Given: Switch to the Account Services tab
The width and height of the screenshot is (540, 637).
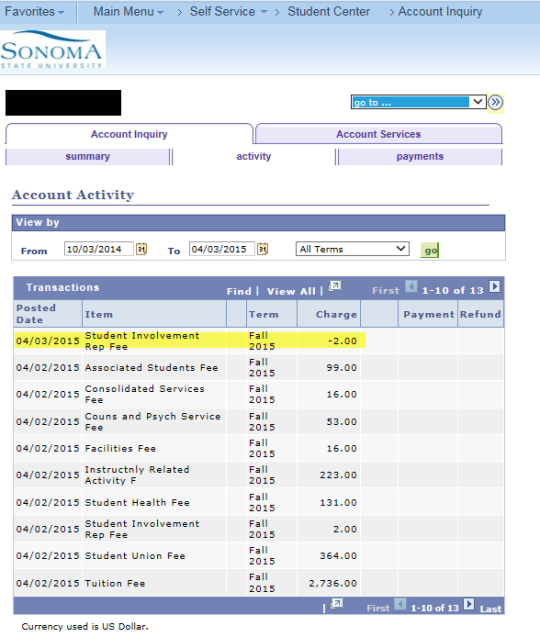Looking at the screenshot, I should [x=378, y=134].
